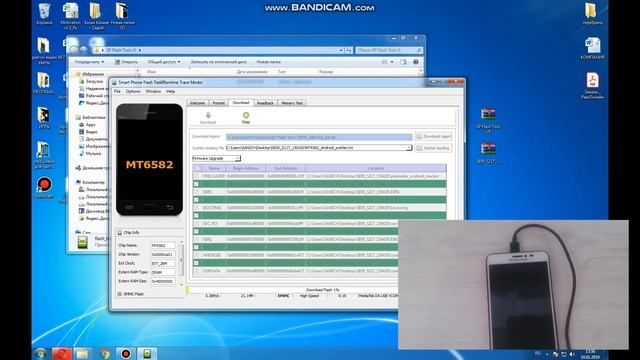Open Общий доступ dropdown in Explorer

coord(164,62)
